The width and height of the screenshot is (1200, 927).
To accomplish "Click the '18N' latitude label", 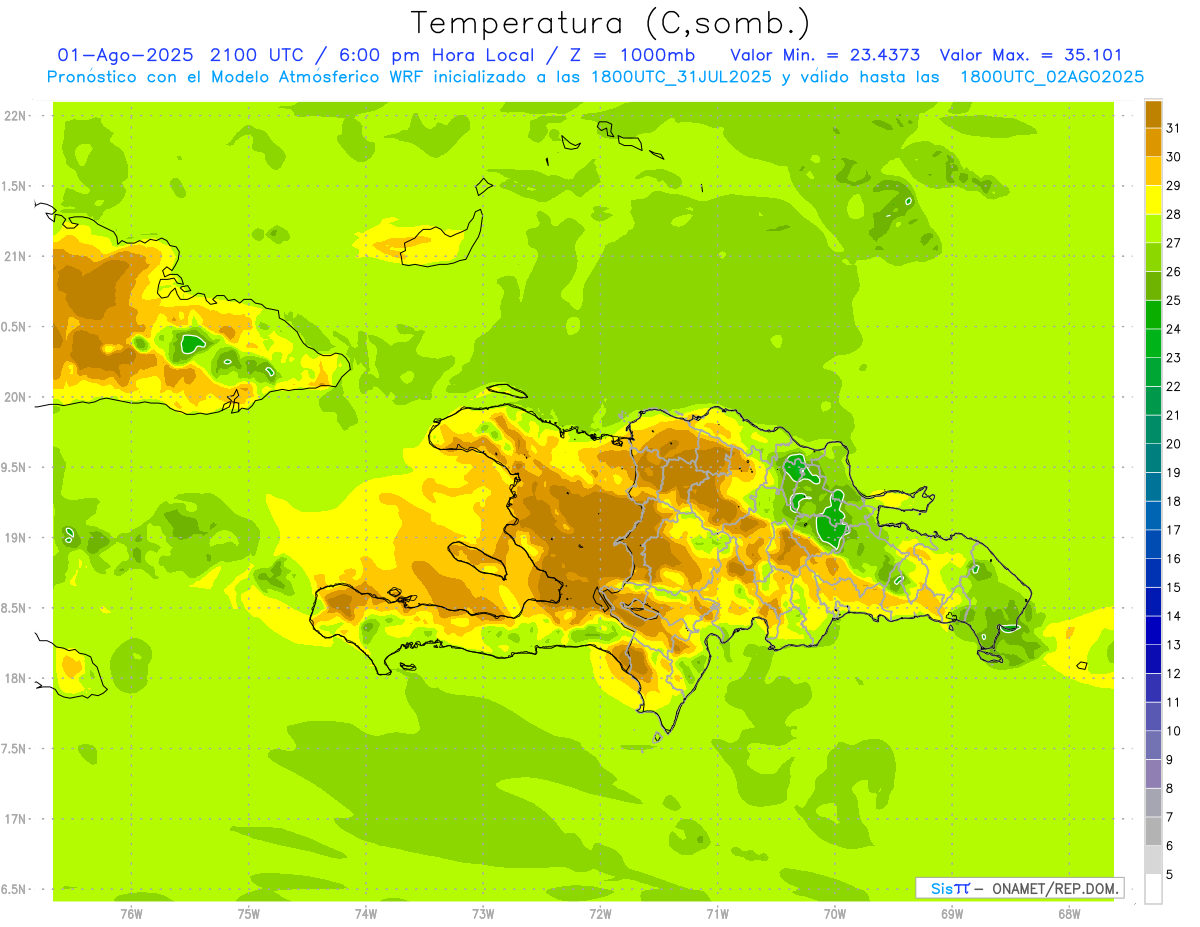I will [x=15, y=678].
